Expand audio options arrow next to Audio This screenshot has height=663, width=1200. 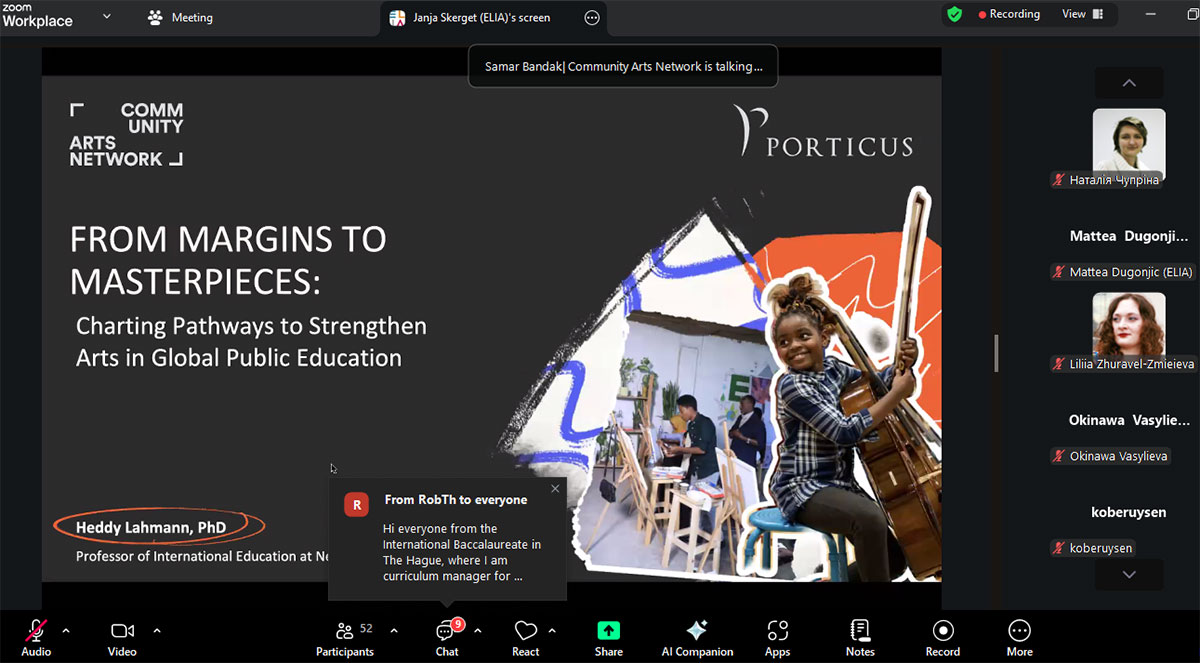coord(66,630)
